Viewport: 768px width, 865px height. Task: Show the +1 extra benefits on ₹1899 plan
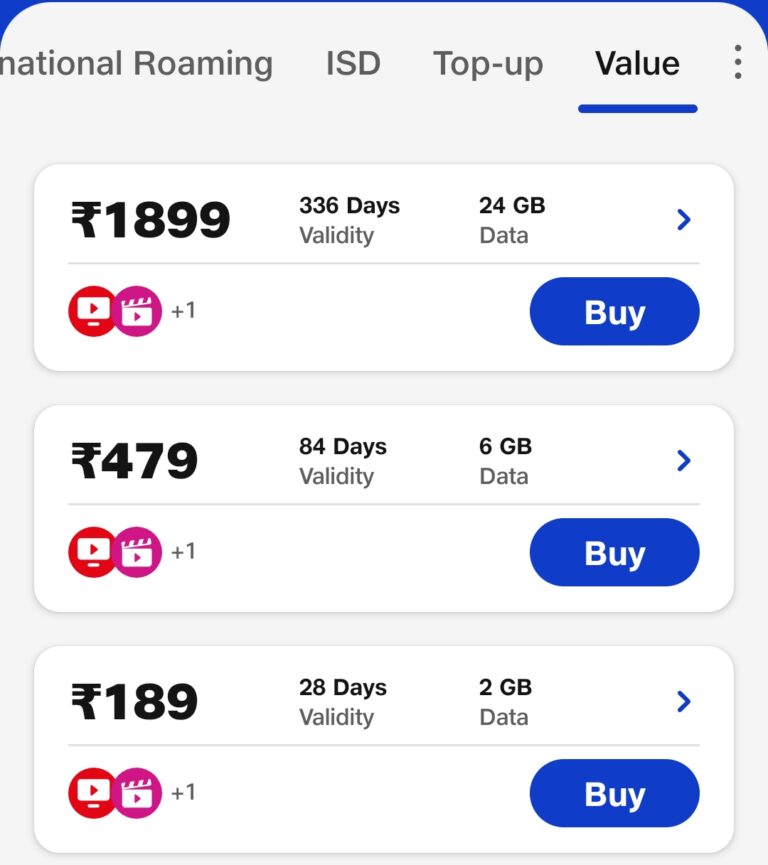click(184, 311)
